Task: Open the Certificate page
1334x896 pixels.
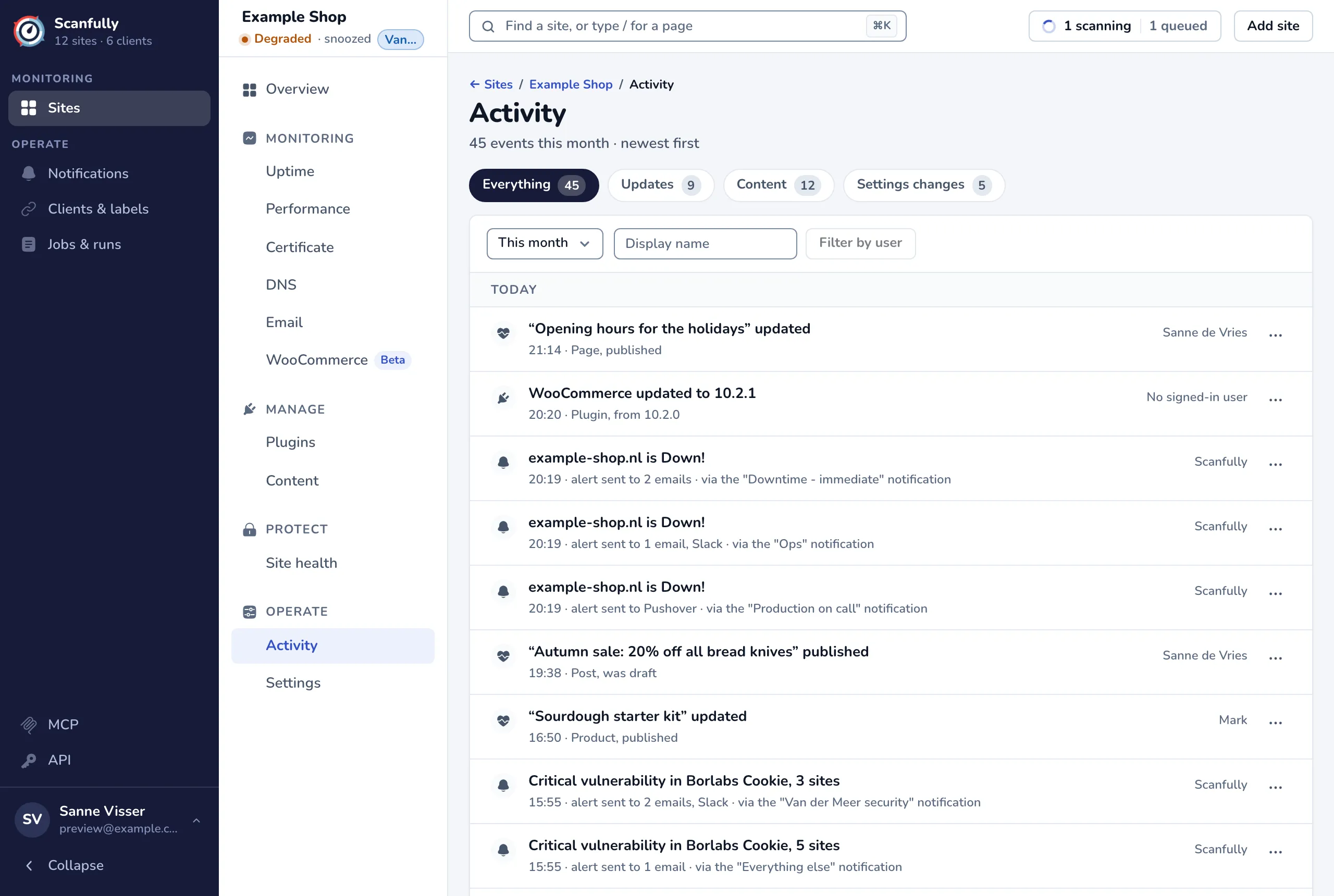Action: tap(332, 247)
